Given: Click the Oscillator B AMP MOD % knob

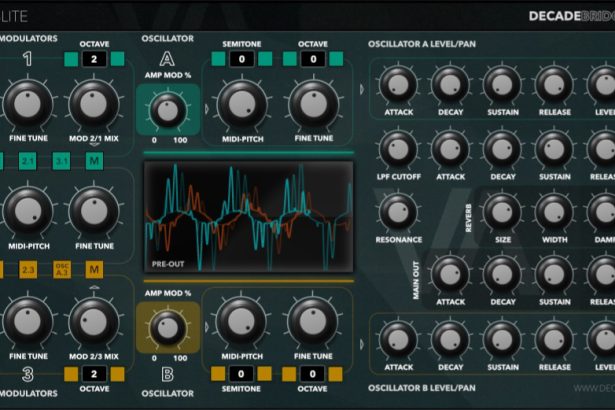Looking at the screenshot, I should (x=167, y=324).
